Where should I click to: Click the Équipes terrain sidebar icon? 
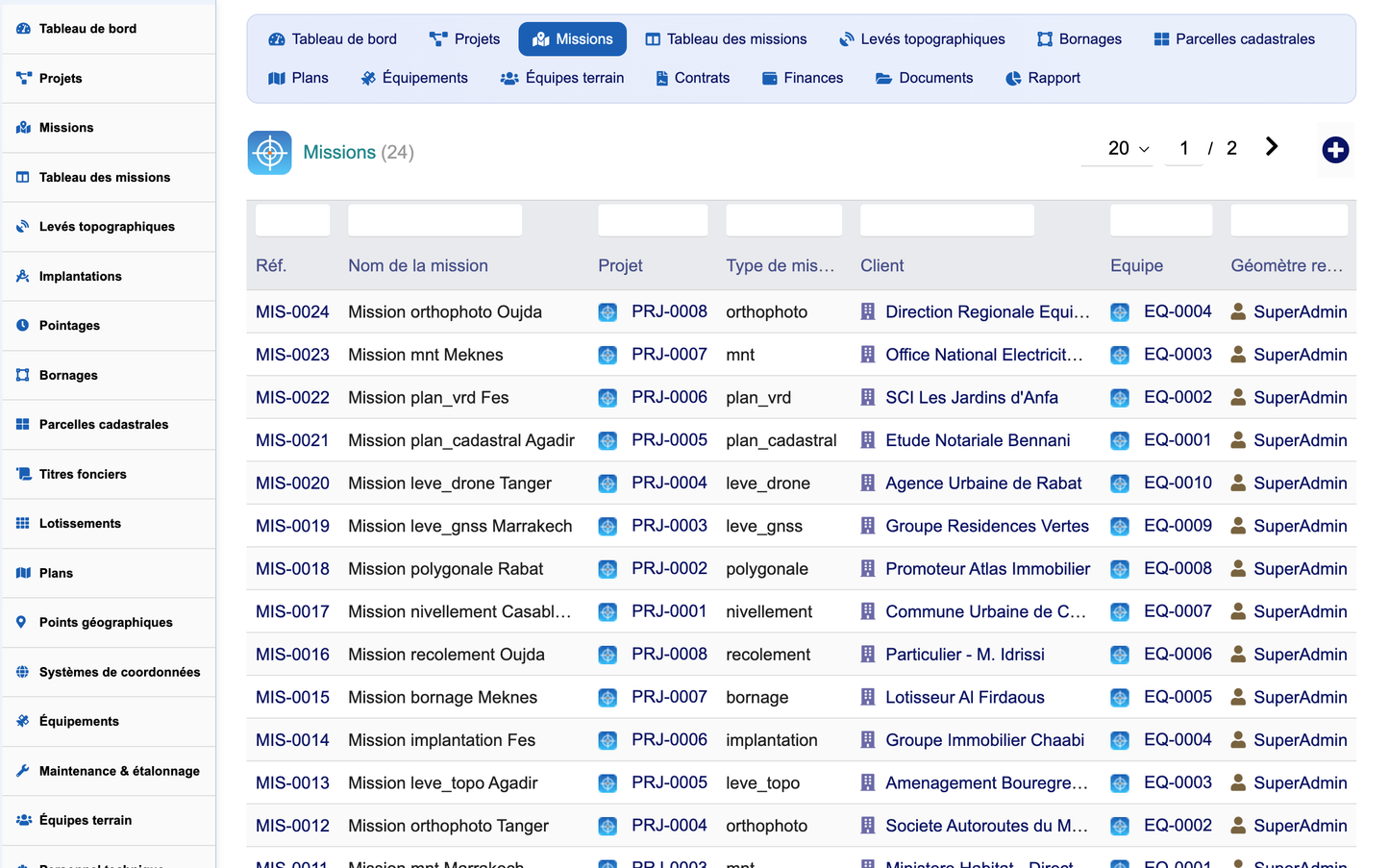click(x=24, y=820)
